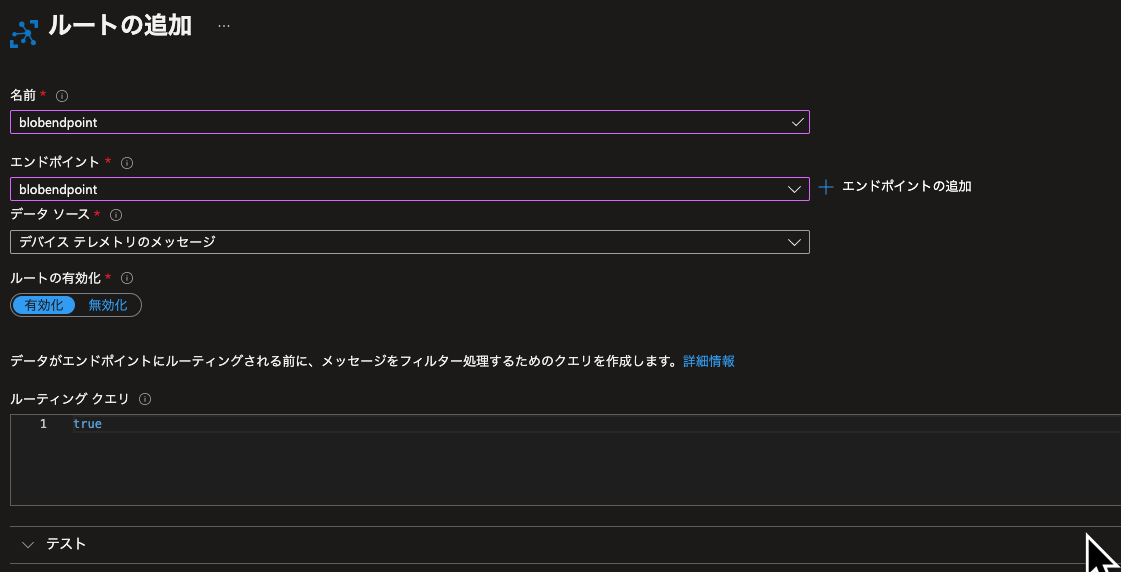This screenshot has height=572, width=1121.
Task: Show the info tooltip beside ルーティング クエリ
Action: (145, 399)
